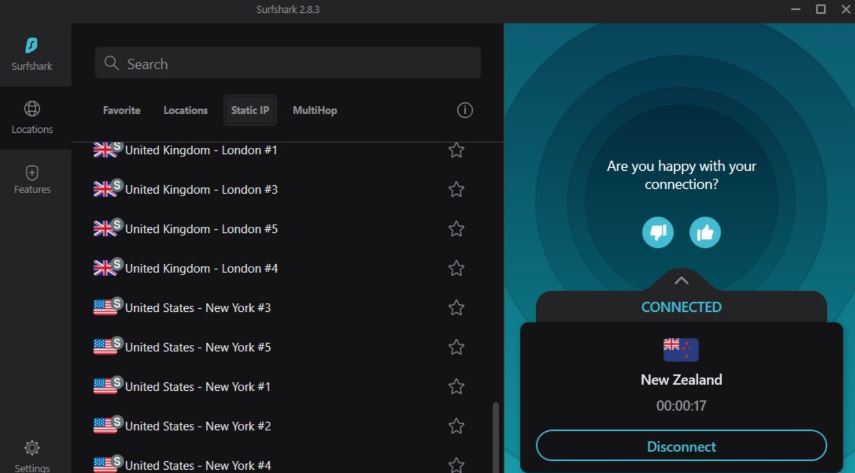Open the Surfshark home logo icon
This screenshot has height=473, width=855.
coord(32,45)
